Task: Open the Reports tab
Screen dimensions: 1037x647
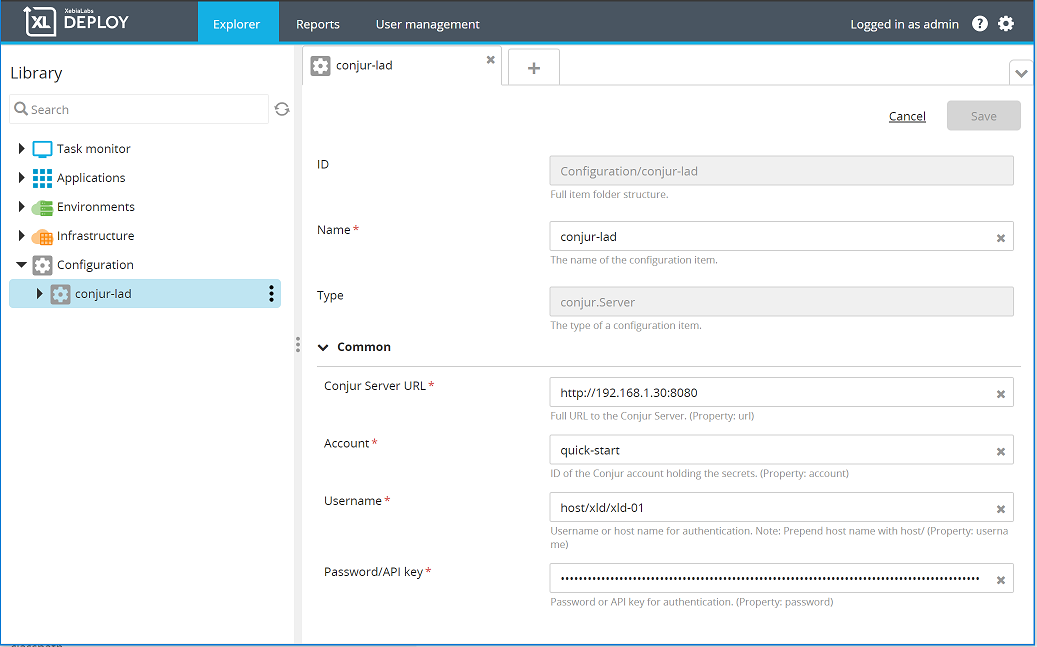Action: click(x=317, y=24)
